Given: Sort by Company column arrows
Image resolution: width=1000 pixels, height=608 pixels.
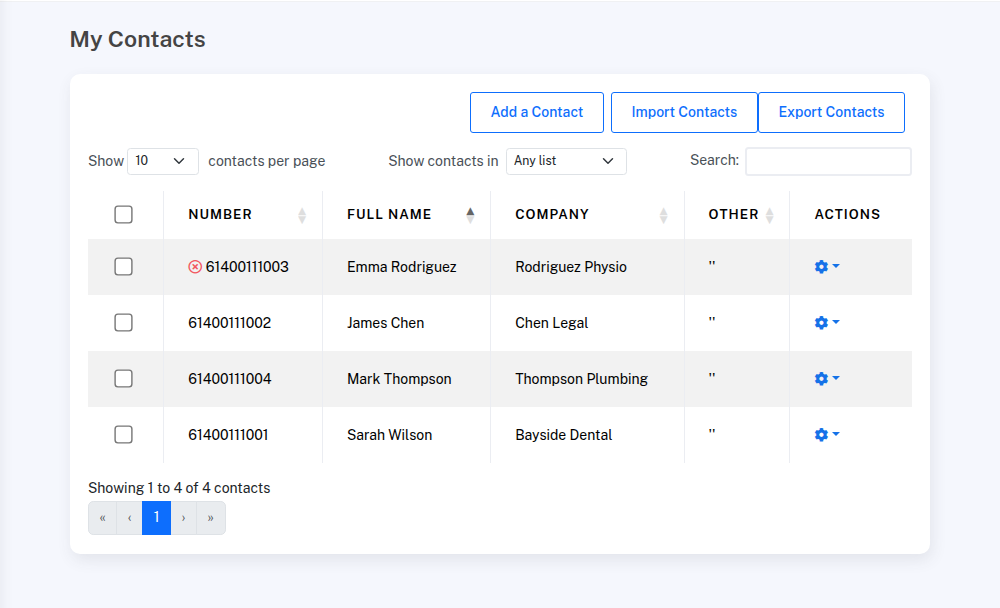Looking at the screenshot, I should tap(663, 215).
